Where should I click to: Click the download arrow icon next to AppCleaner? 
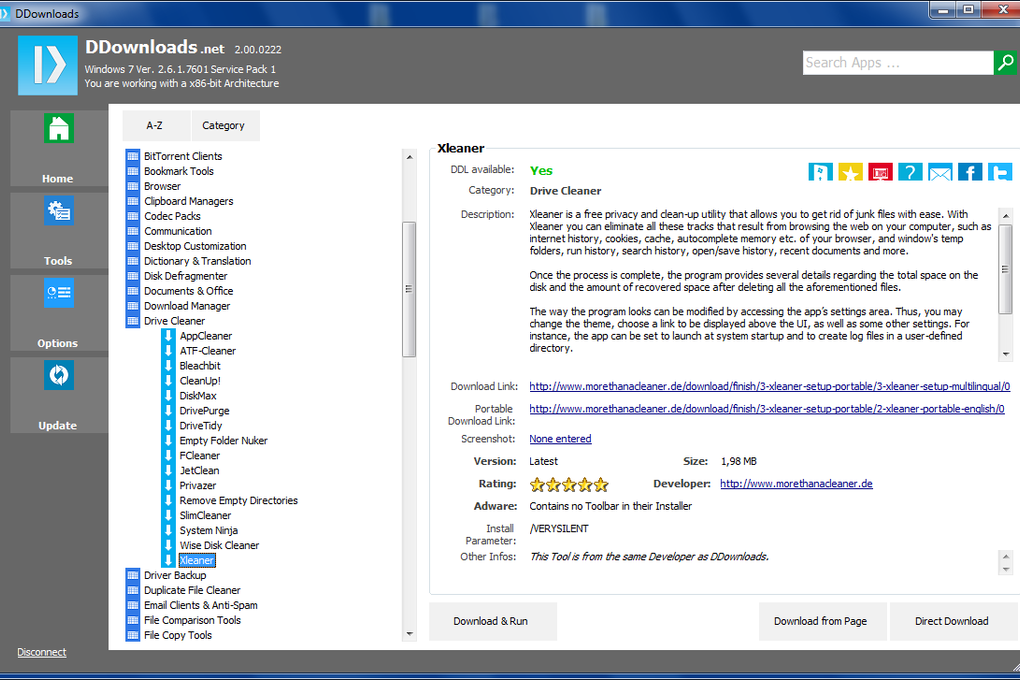168,336
